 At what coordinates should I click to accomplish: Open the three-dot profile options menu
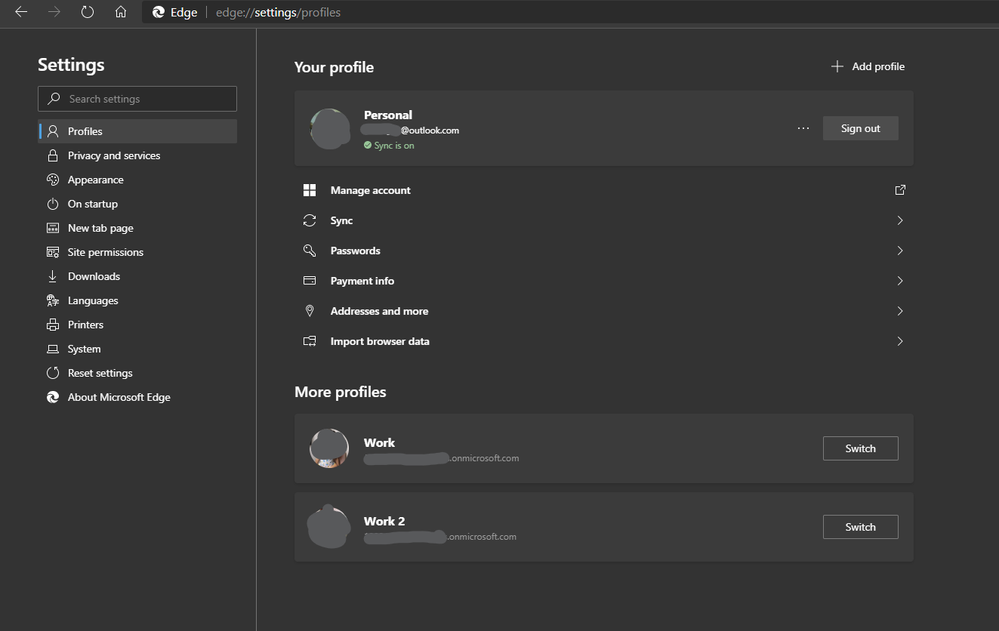[x=803, y=128]
